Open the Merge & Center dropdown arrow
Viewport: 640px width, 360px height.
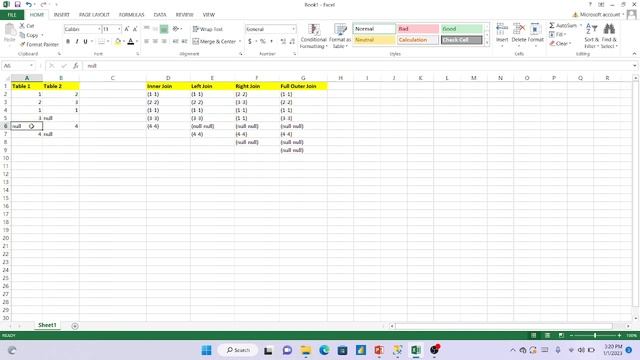(x=240, y=41)
